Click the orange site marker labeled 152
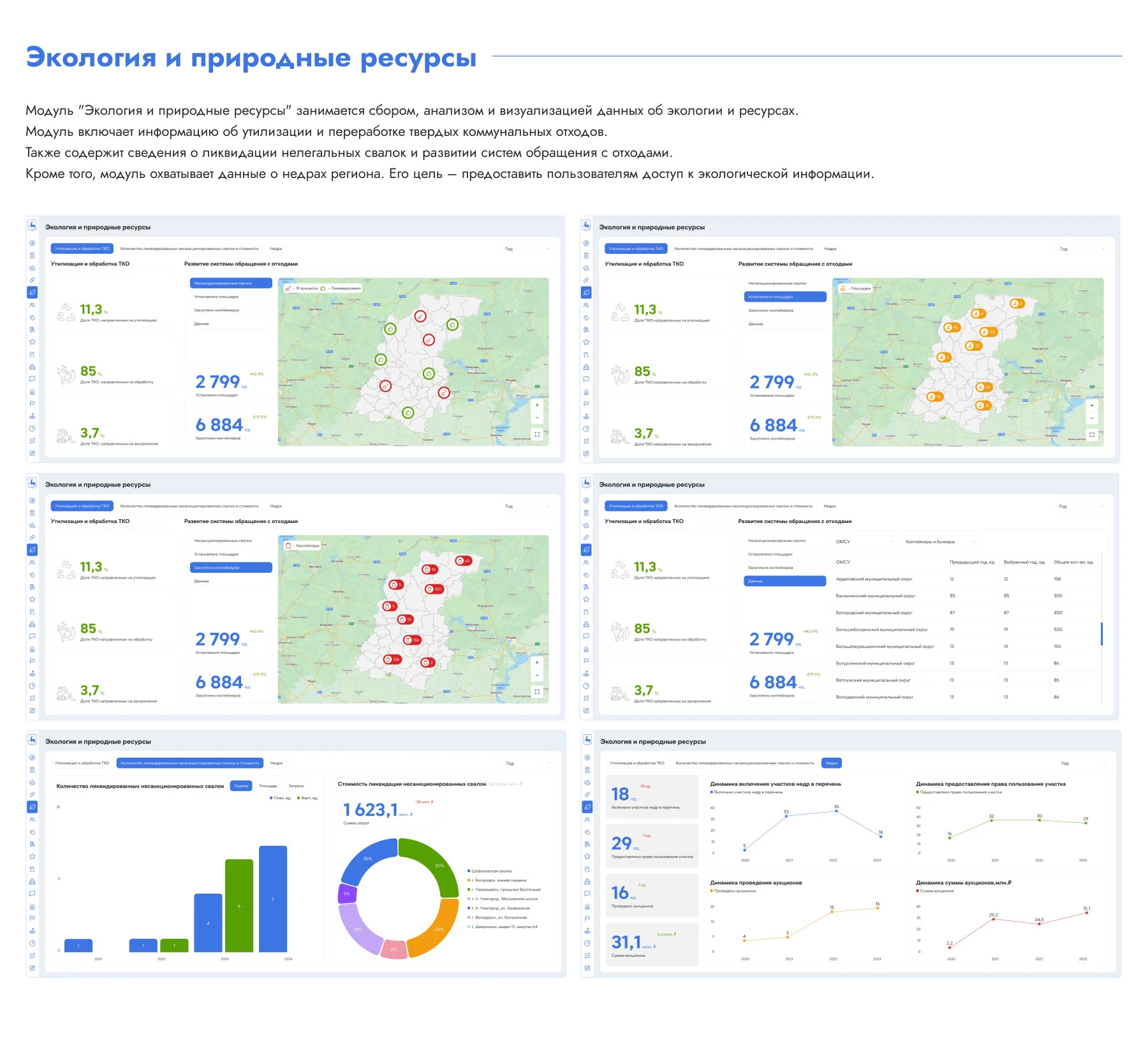Image resolution: width=1148 pixels, height=1048 pixels. [x=988, y=332]
